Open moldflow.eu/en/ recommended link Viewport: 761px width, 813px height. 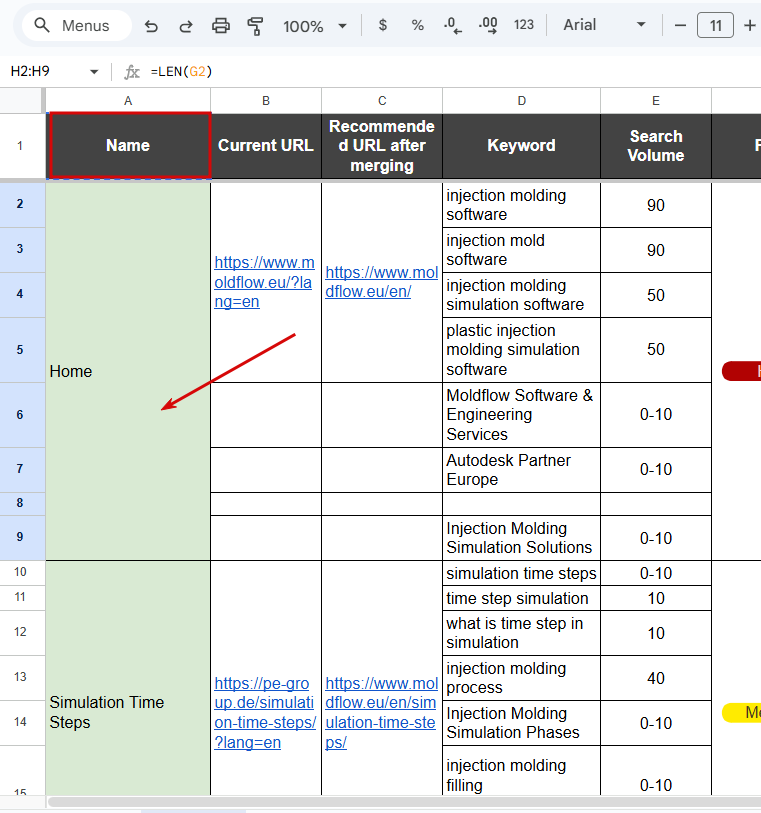pyautogui.click(x=382, y=282)
